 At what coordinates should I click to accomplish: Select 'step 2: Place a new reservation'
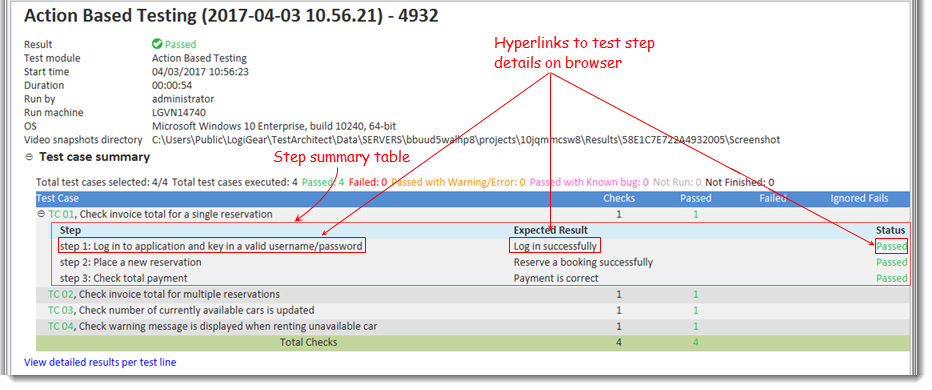point(131,262)
